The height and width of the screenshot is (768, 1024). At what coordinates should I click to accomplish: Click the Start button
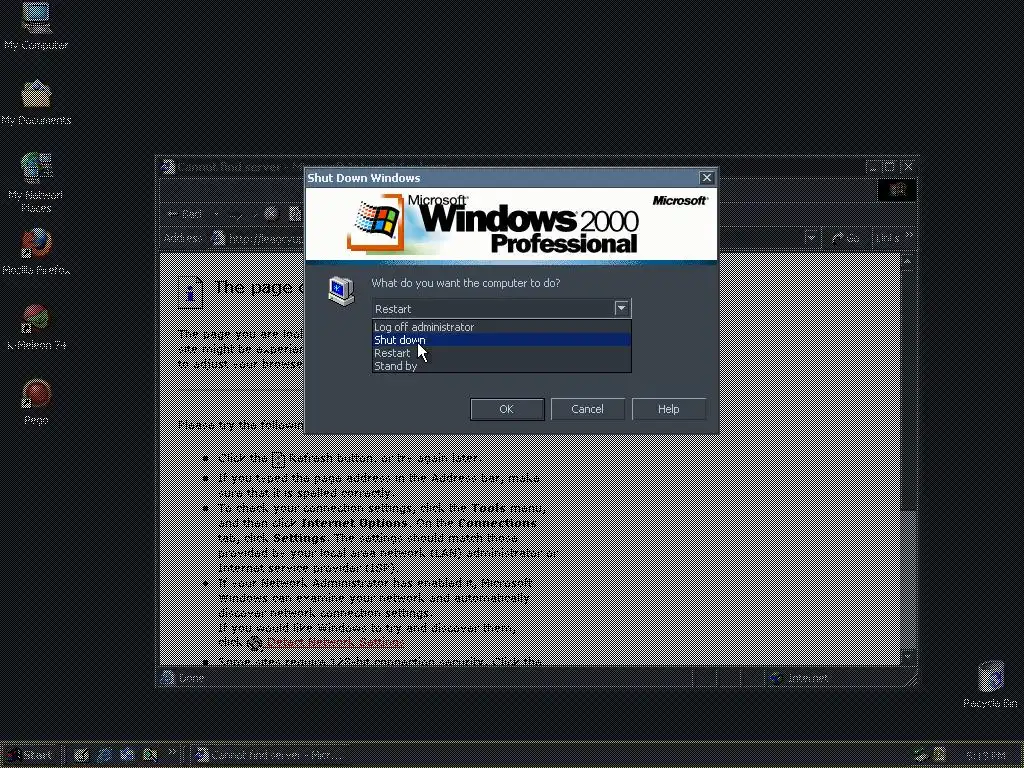pyautogui.click(x=30, y=755)
